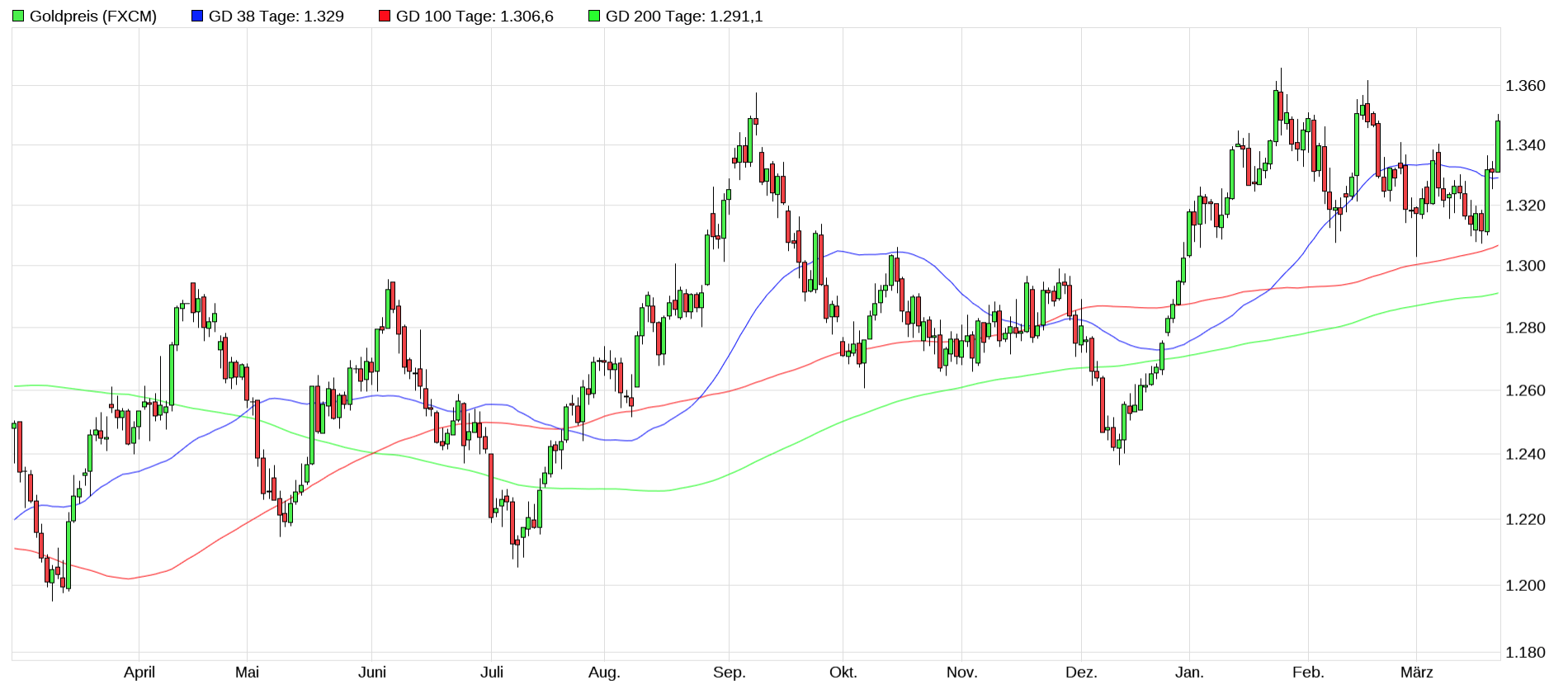Click the März month axis label
Viewport: 1568px width, 685px height.
click(x=1416, y=673)
